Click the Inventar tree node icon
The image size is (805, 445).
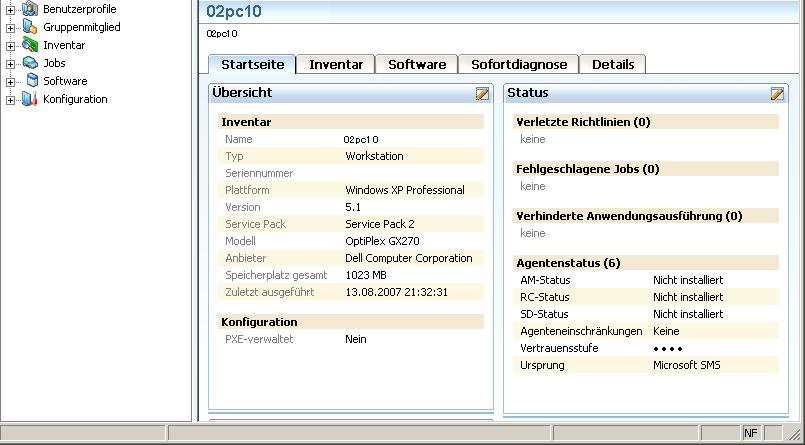pos(30,45)
